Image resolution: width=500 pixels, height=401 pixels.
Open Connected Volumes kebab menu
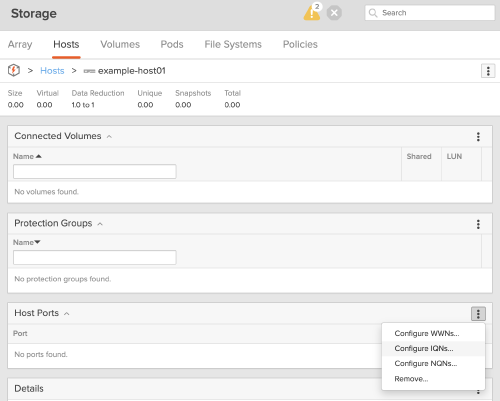pos(478,137)
